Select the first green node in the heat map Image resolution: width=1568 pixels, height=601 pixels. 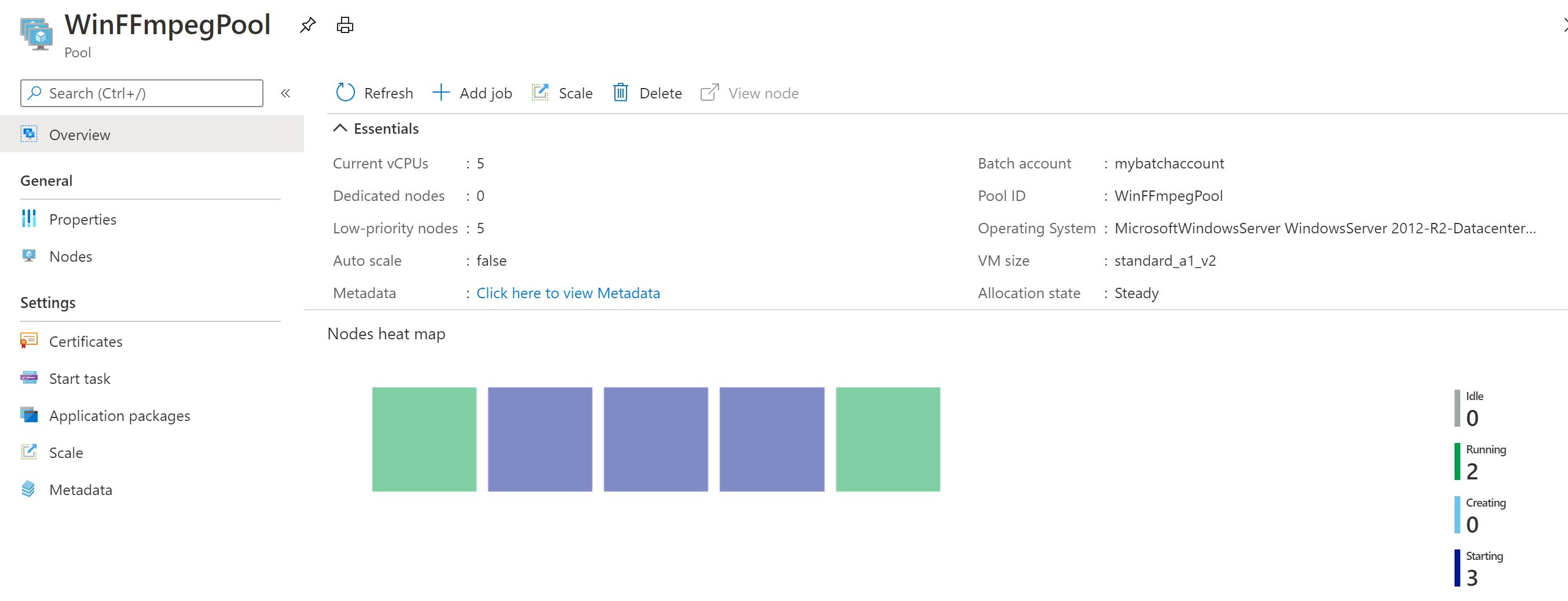pos(424,438)
